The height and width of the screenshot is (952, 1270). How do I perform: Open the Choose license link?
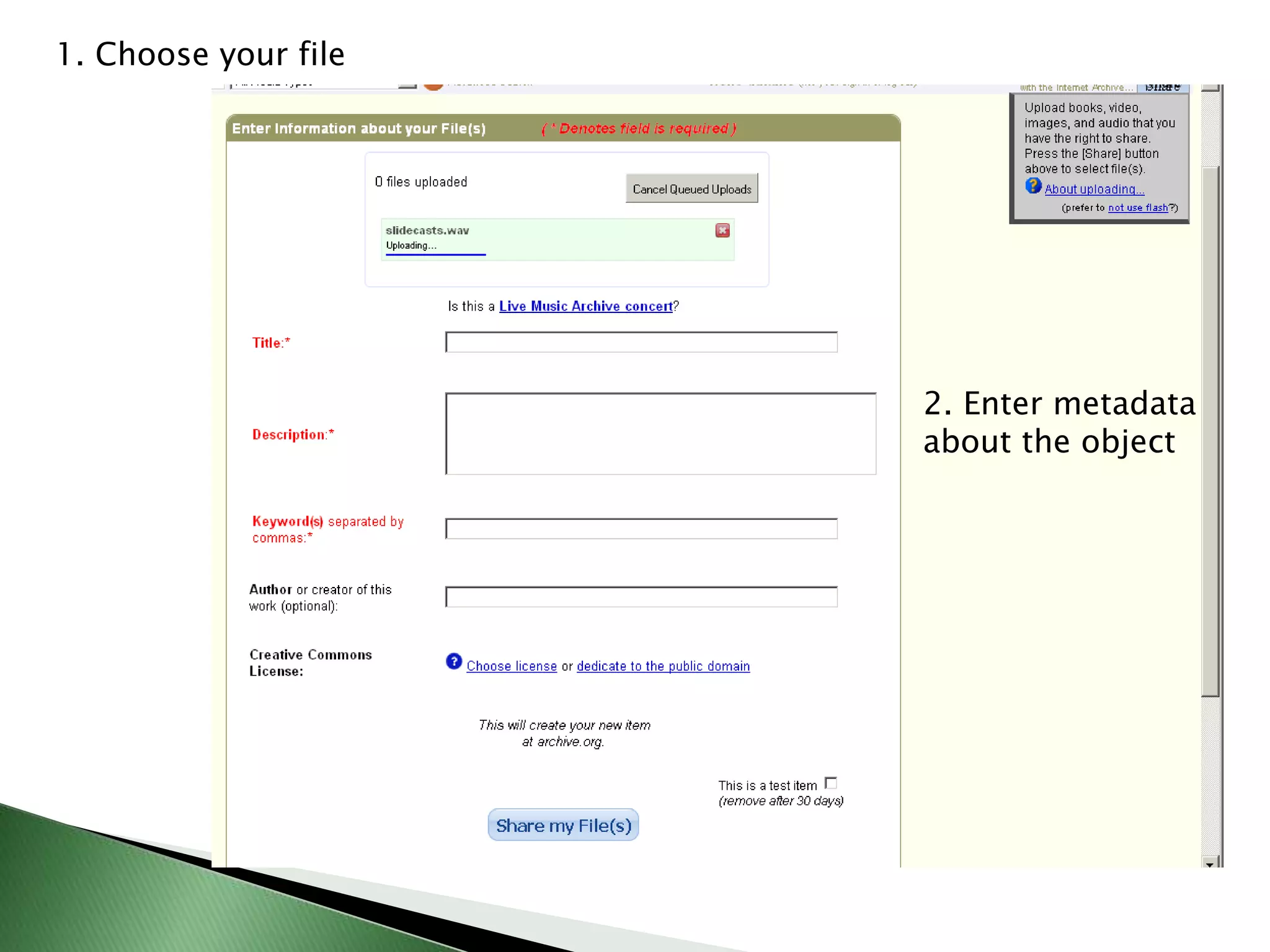pos(512,666)
